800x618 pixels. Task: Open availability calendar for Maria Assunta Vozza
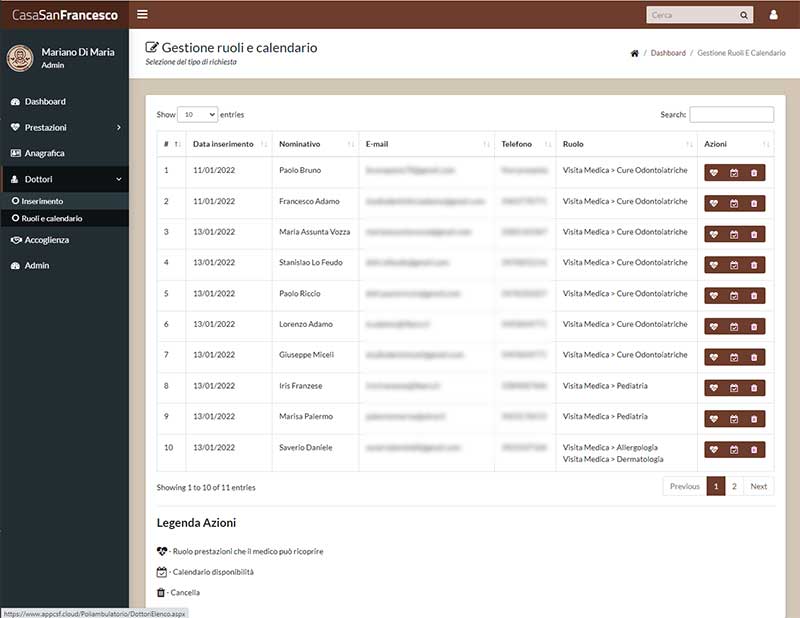(x=734, y=235)
